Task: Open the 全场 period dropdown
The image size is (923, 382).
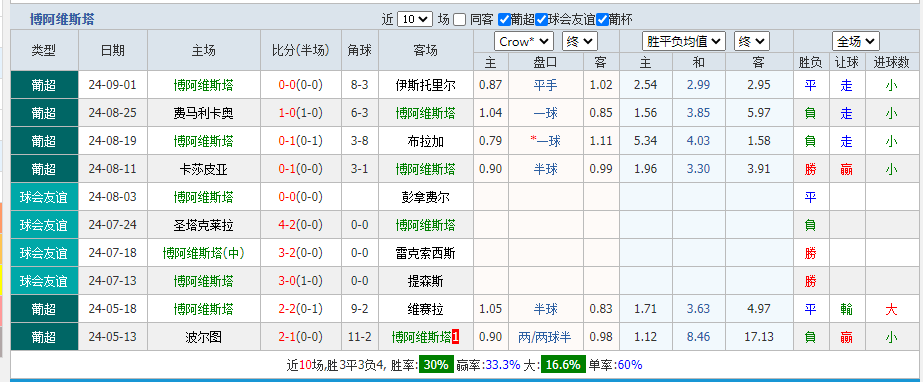Action: coord(856,41)
